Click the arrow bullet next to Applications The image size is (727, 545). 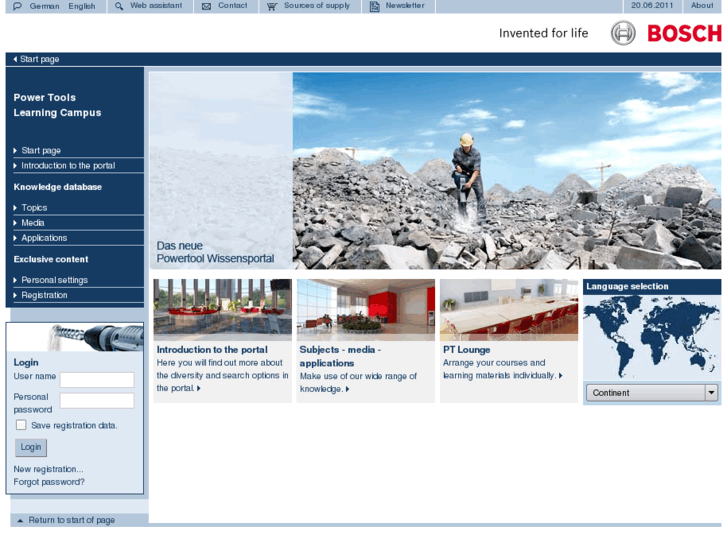tap(15, 238)
